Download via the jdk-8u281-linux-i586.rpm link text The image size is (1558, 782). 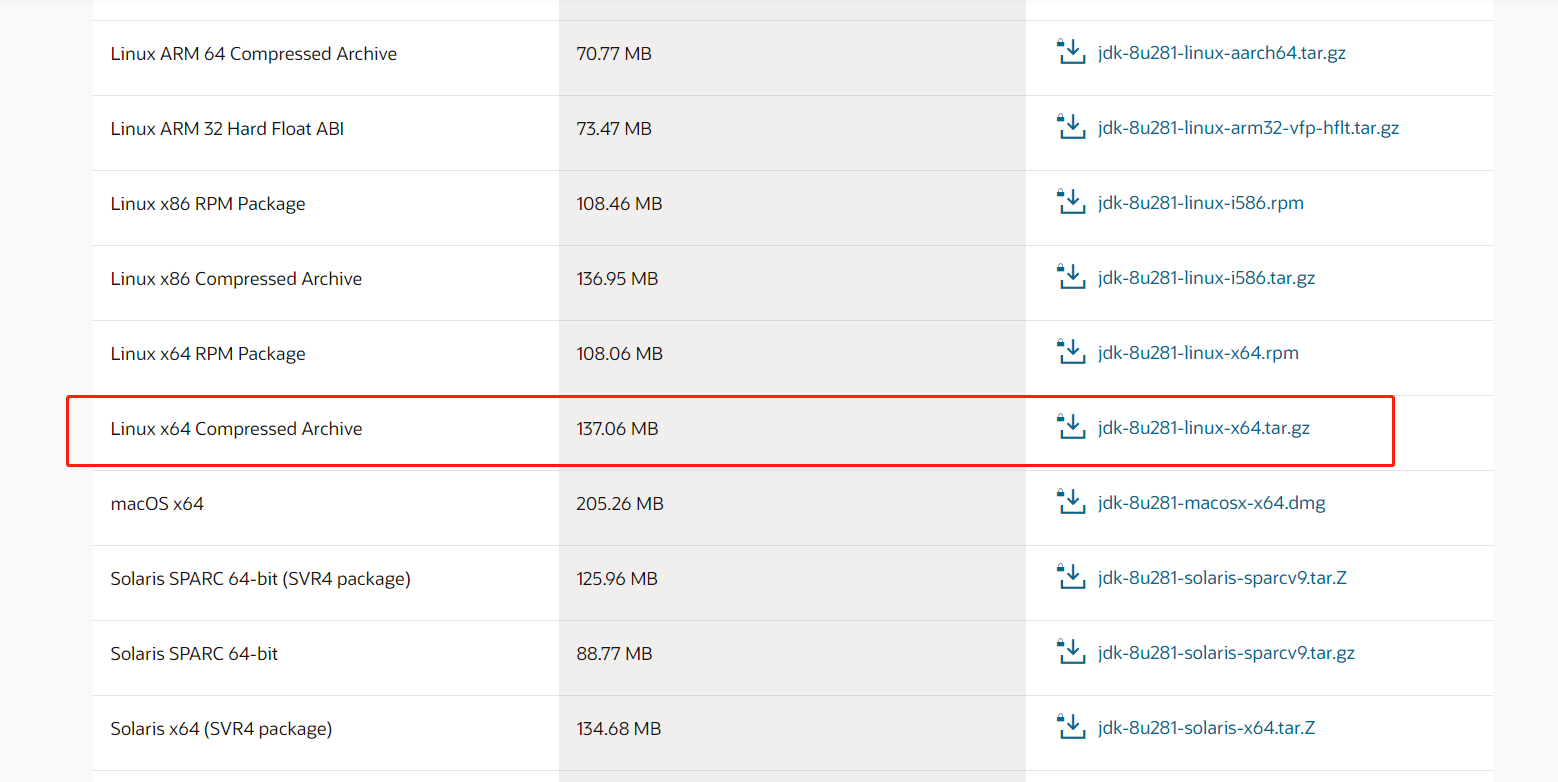pos(1200,203)
